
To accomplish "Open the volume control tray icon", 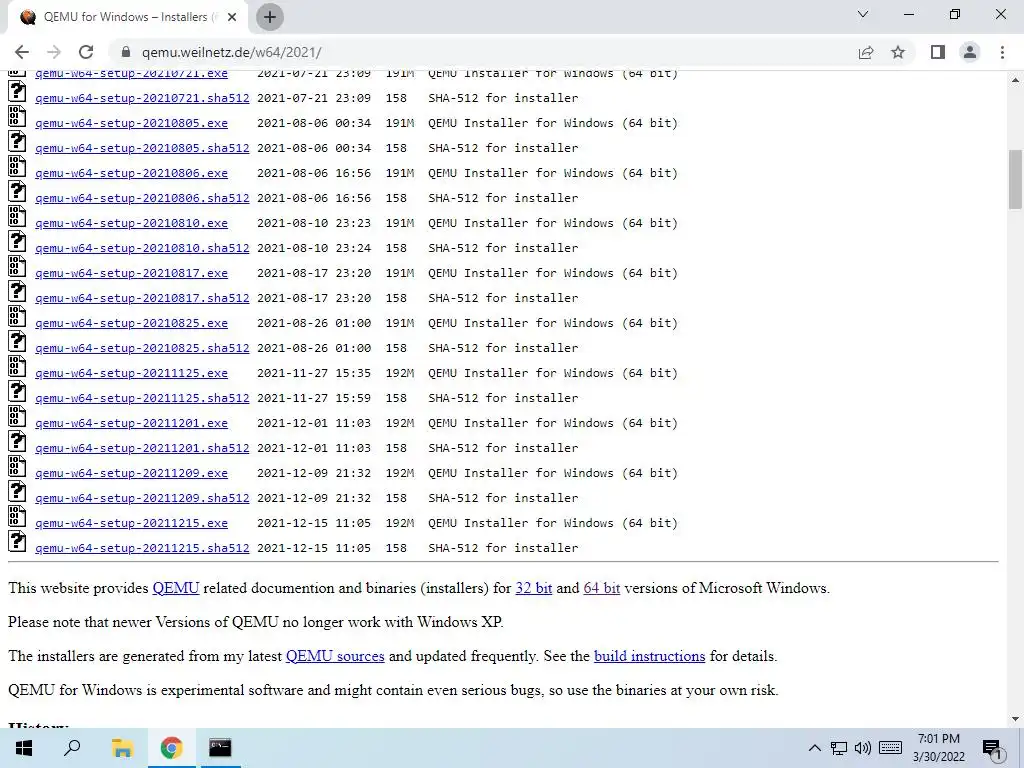I will [863, 748].
